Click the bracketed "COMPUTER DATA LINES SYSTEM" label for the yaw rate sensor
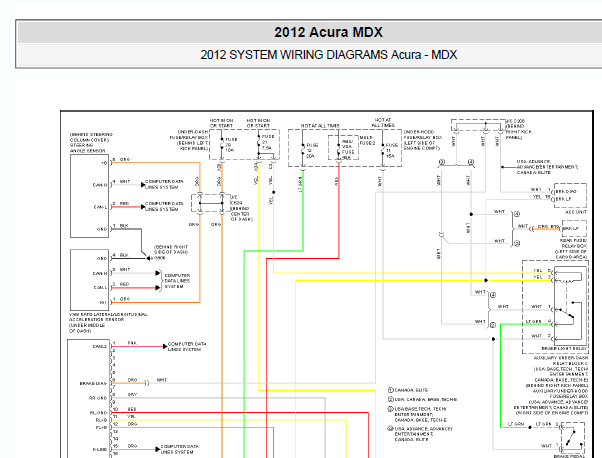The width and height of the screenshot is (602, 458). pyautogui.click(x=177, y=281)
